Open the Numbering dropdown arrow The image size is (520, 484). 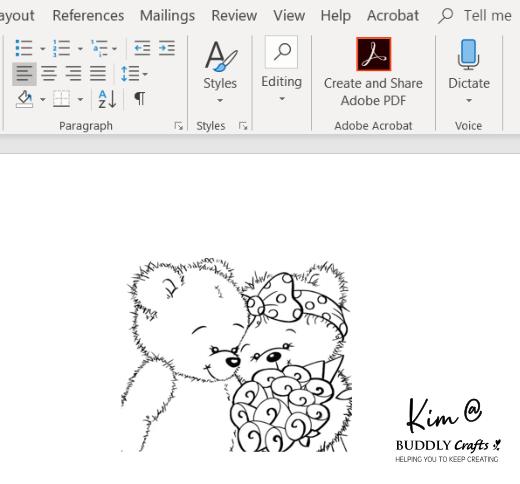coord(80,49)
